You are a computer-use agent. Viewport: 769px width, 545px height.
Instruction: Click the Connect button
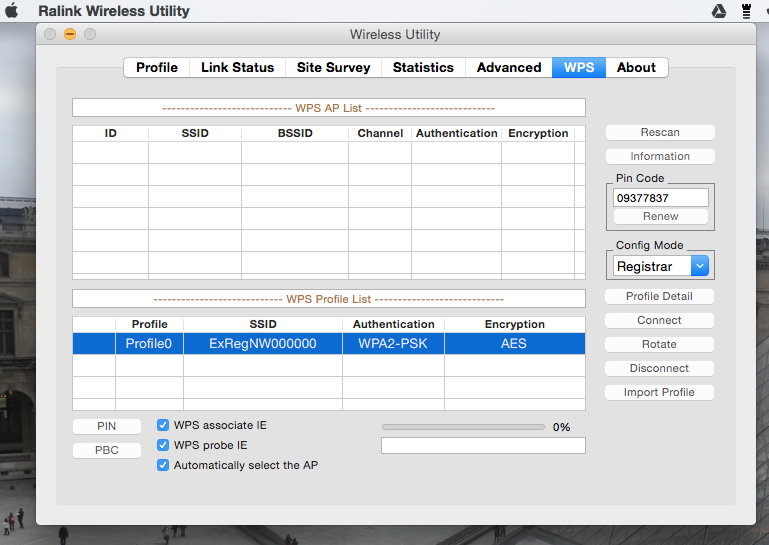tap(659, 320)
